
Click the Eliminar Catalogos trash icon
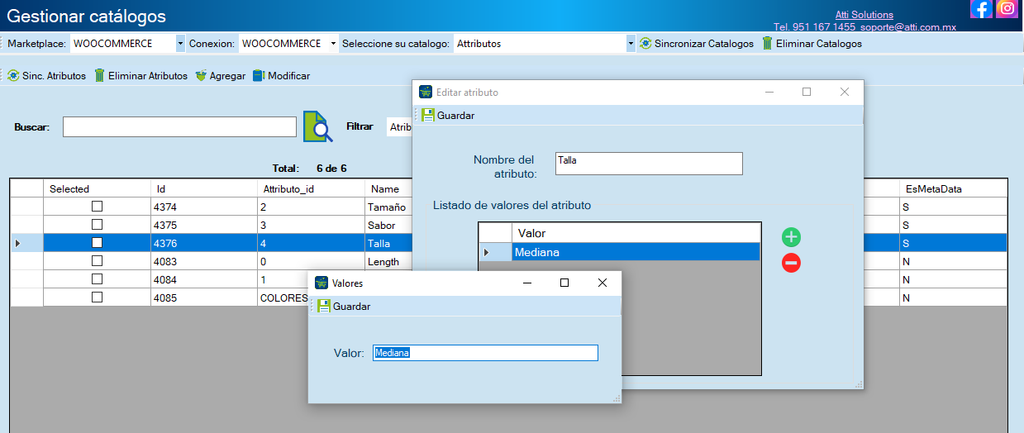[x=767, y=44]
